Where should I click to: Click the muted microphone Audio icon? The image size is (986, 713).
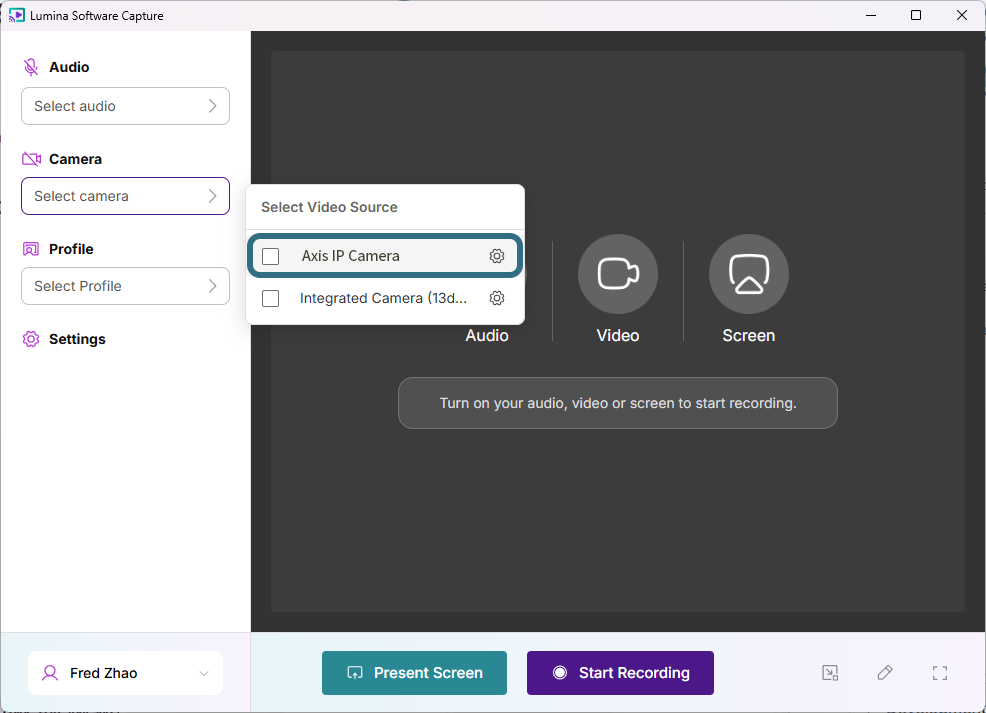[x=31, y=67]
